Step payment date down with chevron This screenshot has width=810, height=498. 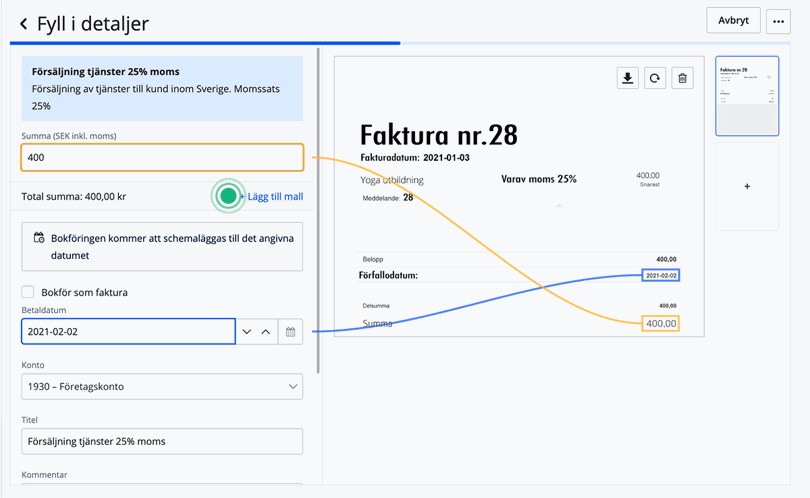pos(247,332)
